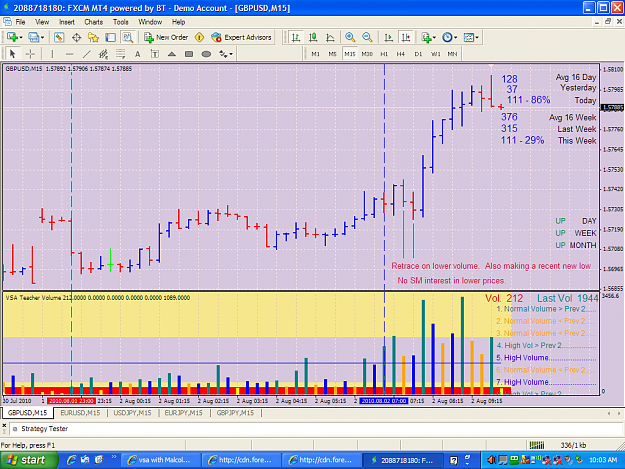The height and width of the screenshot is (469, 625).
Task: Expand the Profiles dropdown arrow
Action: click(x=42, y=37)
